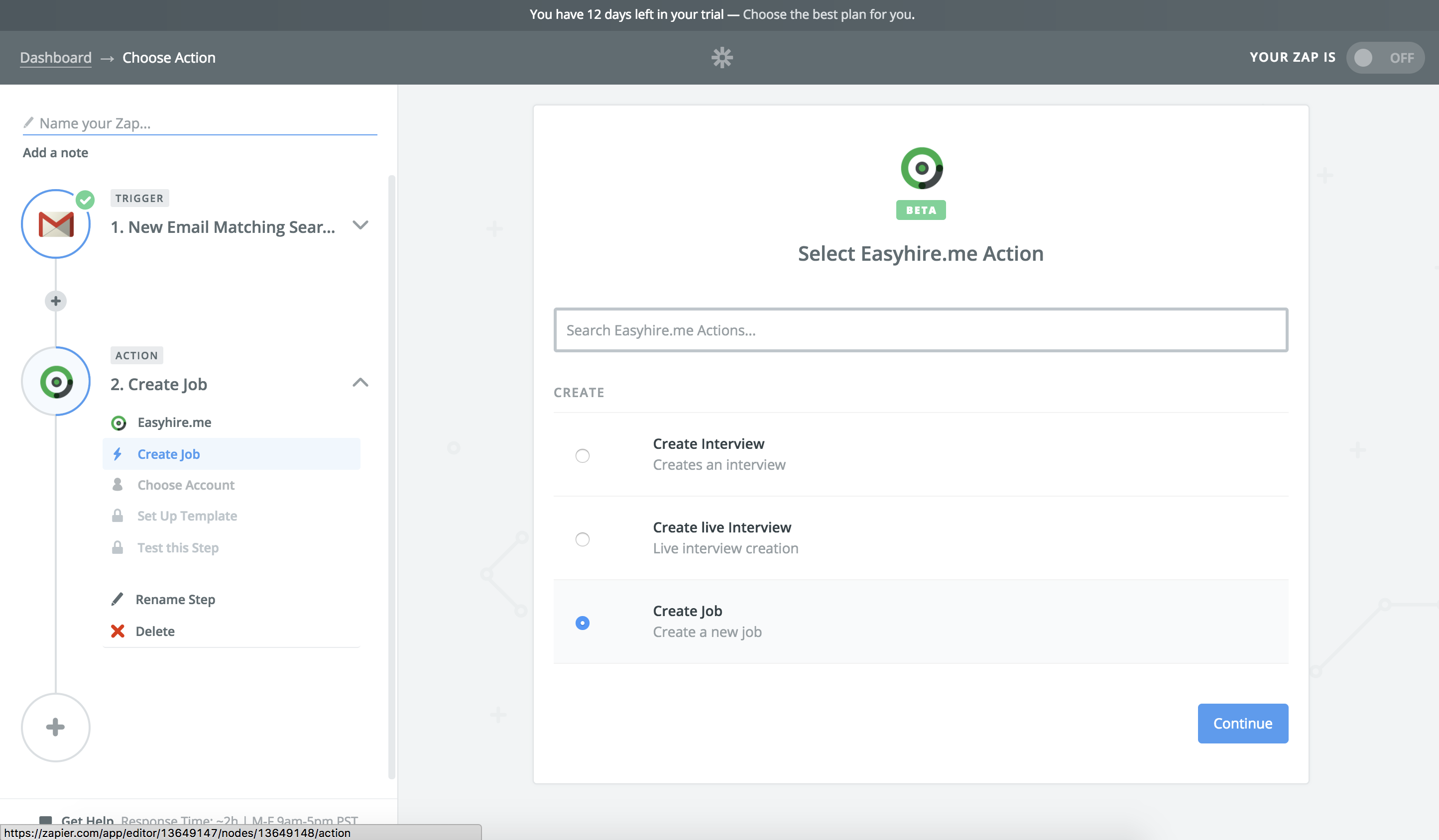Open the Choose Account step in sidebar
Viewport: 1439px width, 840px height.
(186, 485)
